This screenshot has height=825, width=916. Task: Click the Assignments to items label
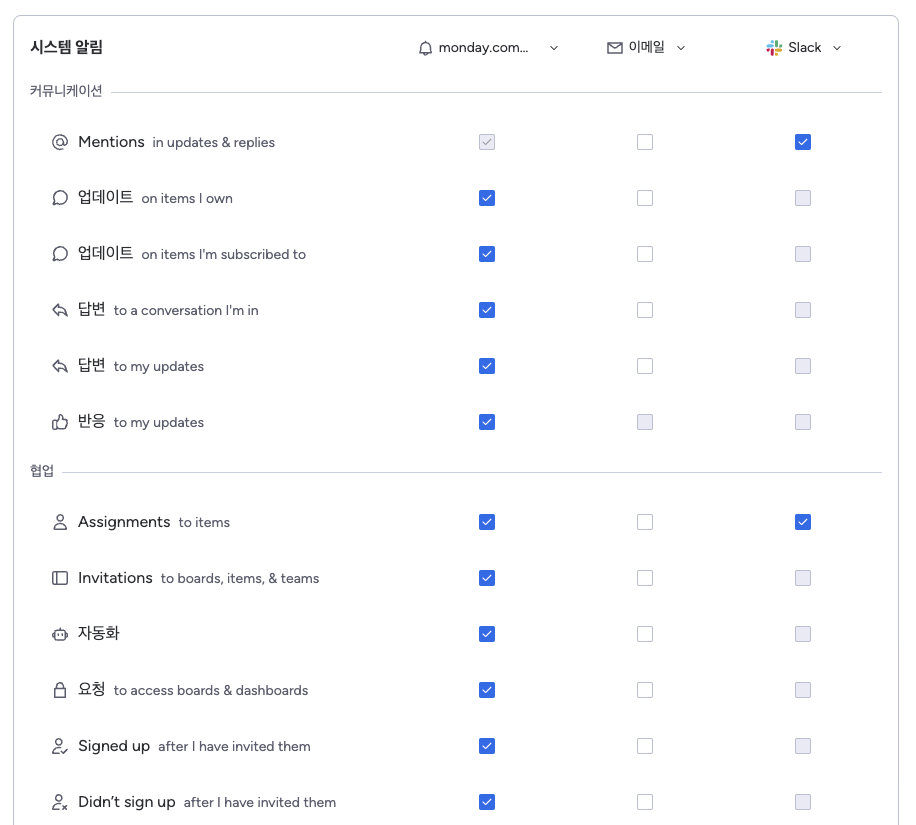coord(124,522)
